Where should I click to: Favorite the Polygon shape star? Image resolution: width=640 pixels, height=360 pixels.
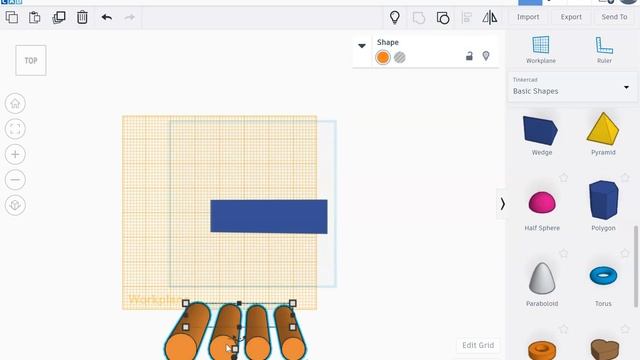(x=625, y=178)
